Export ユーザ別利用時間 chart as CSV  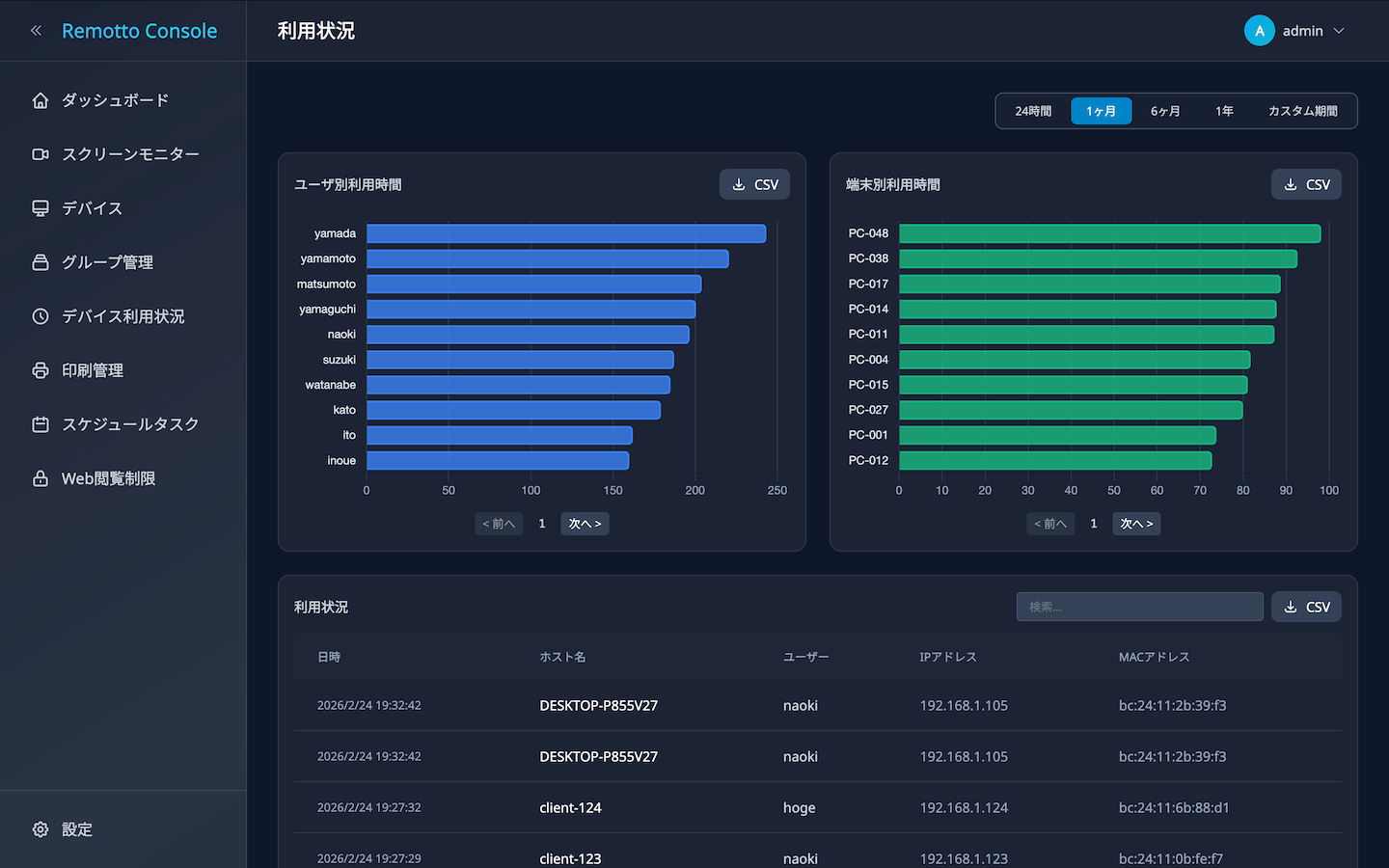pyautogui.click(x=754, y=184)
